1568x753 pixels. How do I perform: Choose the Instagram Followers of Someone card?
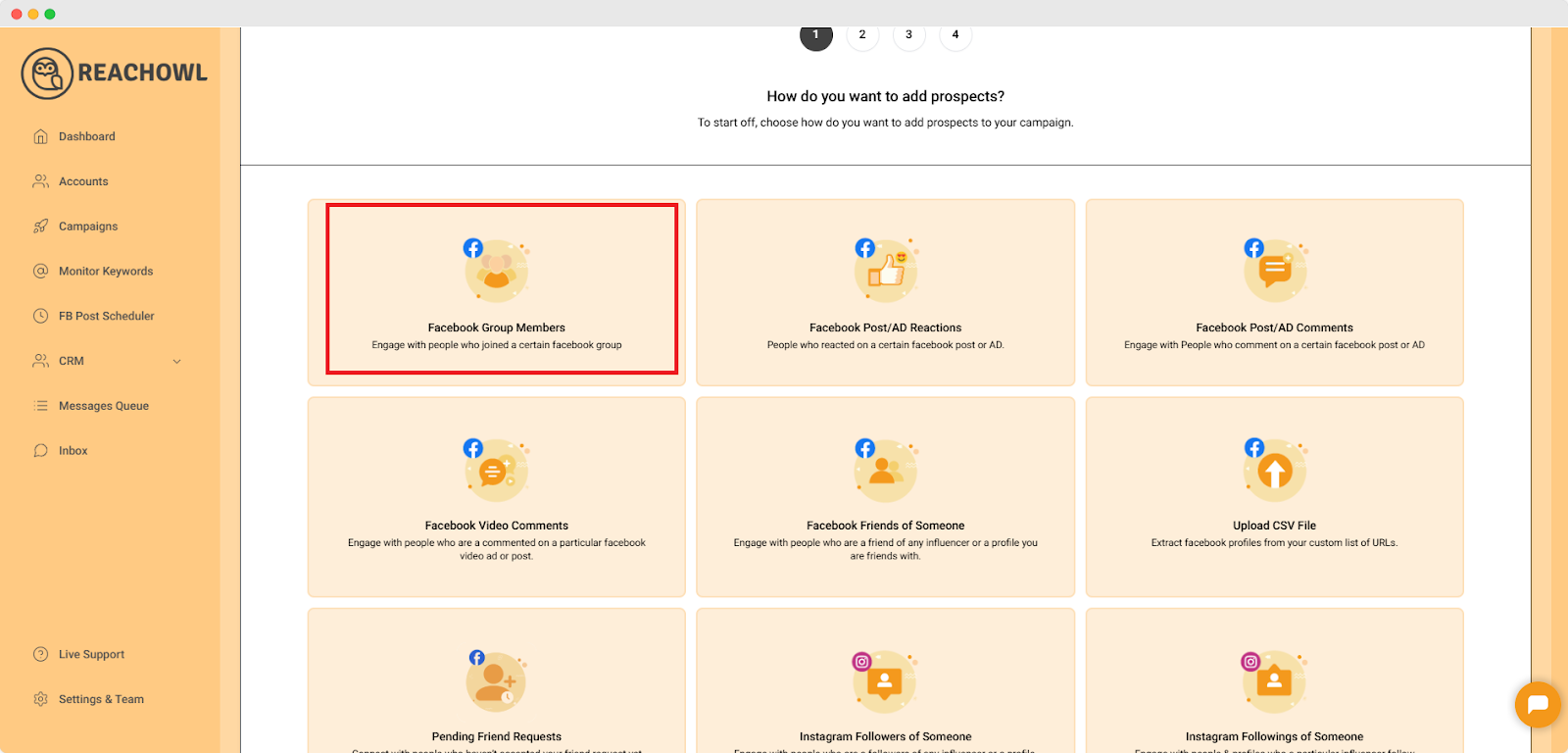(x=886, y=680)
